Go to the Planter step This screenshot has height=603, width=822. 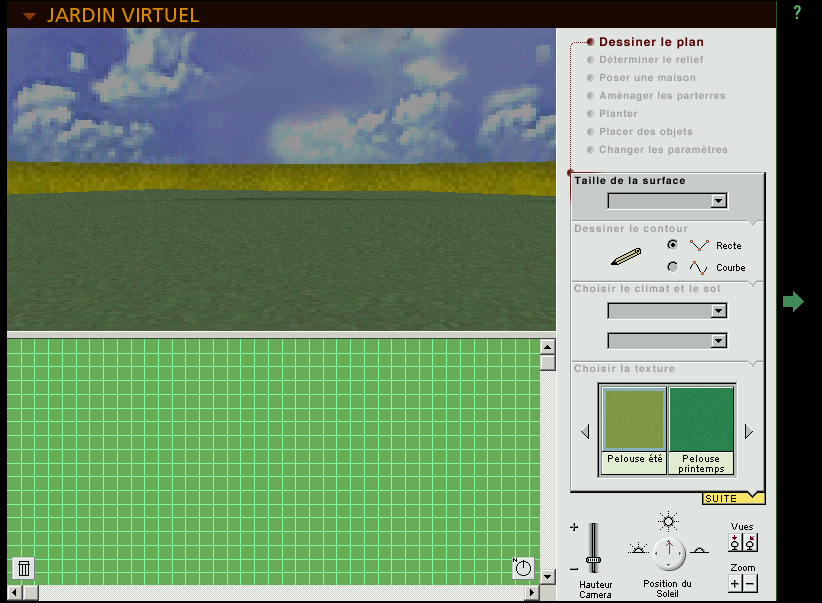coord(618,114)
